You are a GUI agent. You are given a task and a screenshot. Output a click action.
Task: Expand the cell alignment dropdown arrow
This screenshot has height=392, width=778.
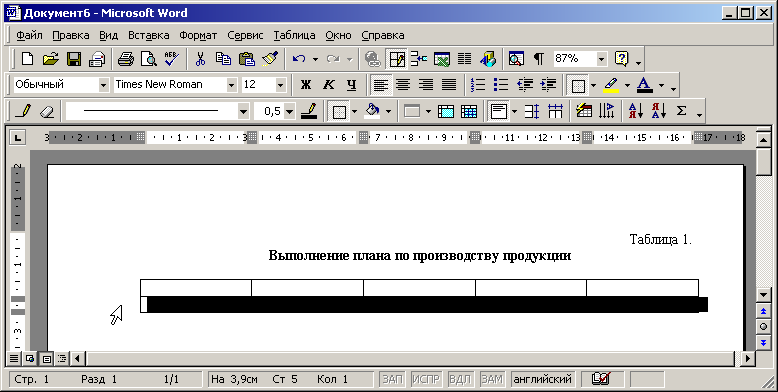tap(514, 111)
